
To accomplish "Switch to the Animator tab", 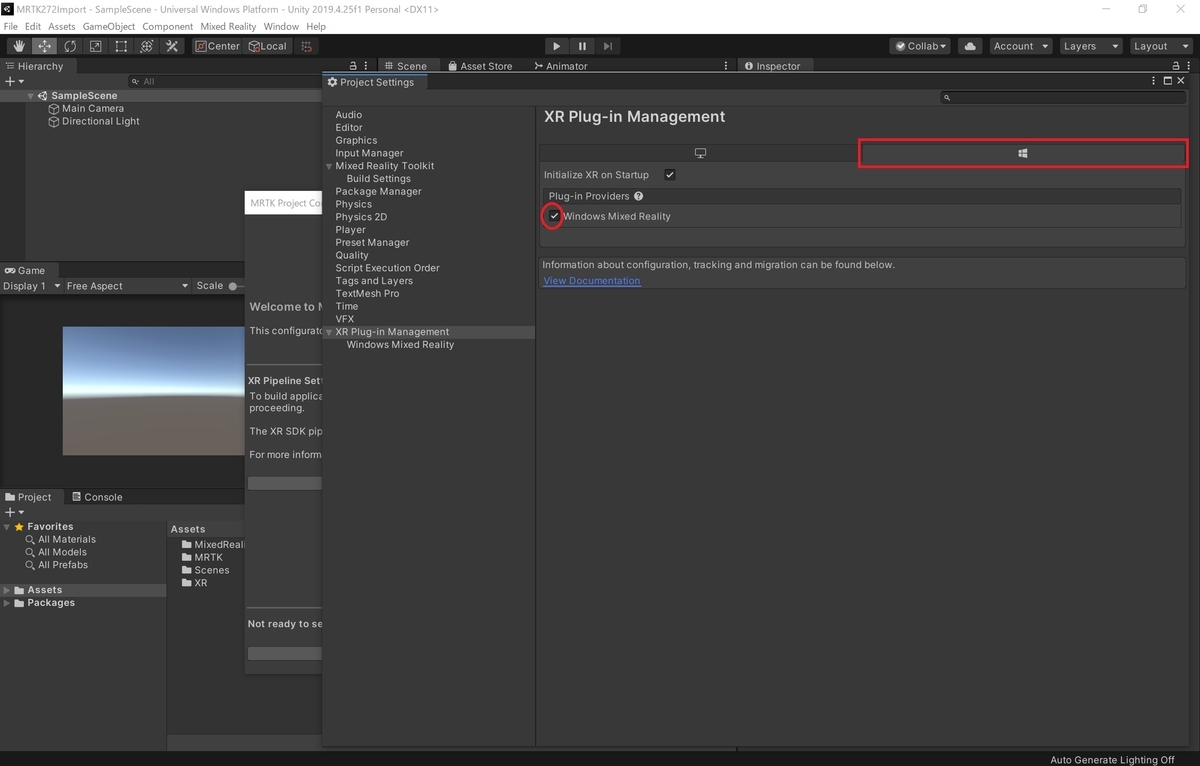I will 561,66.
